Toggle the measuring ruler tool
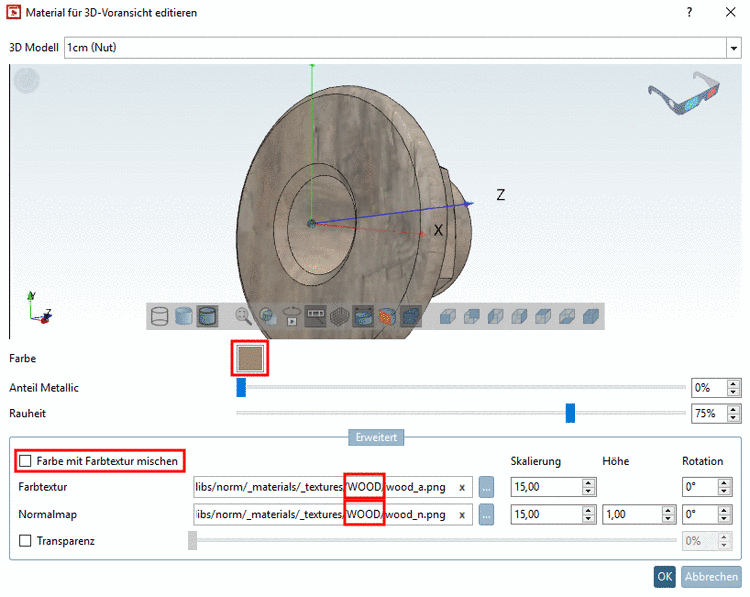750x597 pixels. [316, 316]
